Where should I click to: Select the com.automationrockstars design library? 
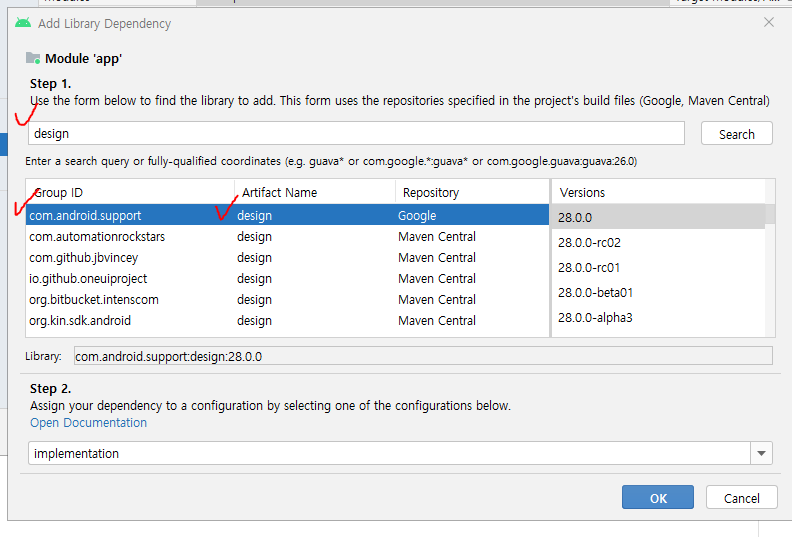pos(287,236)
